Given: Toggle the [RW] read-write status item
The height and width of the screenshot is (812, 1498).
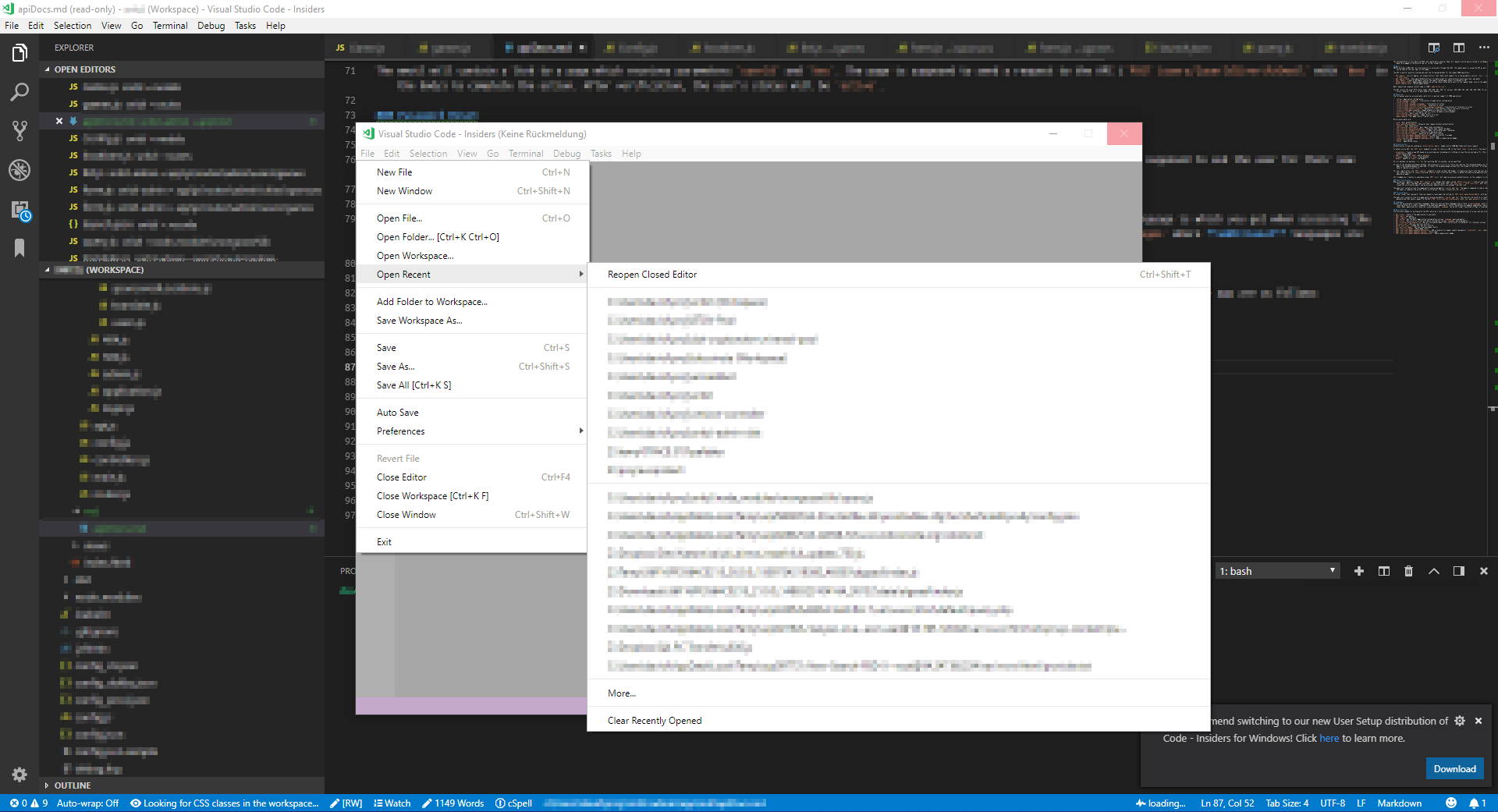Looking at the screenshot, I should coord(346,803).
